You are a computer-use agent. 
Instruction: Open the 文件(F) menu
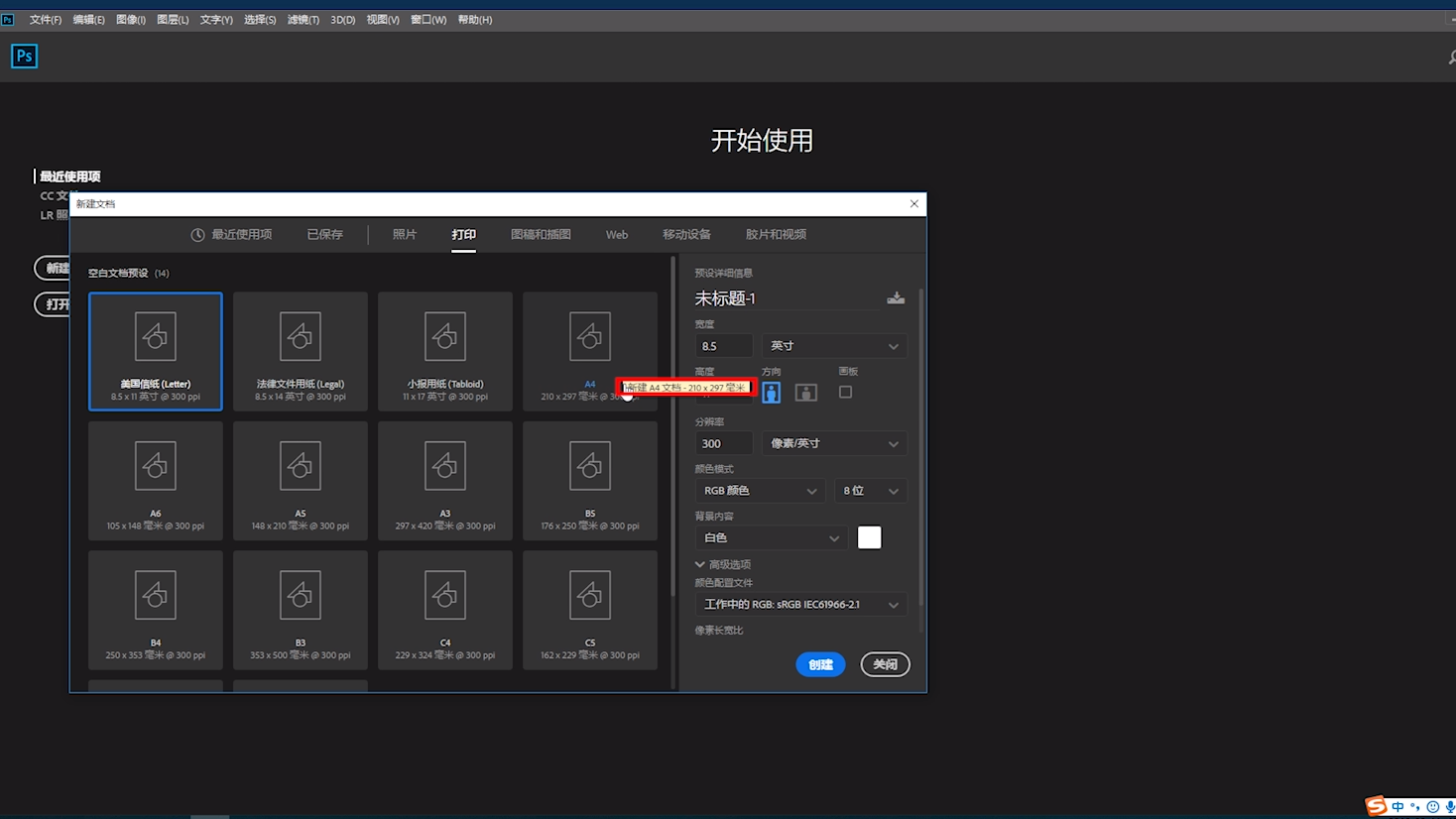click(x=46, y=20)
